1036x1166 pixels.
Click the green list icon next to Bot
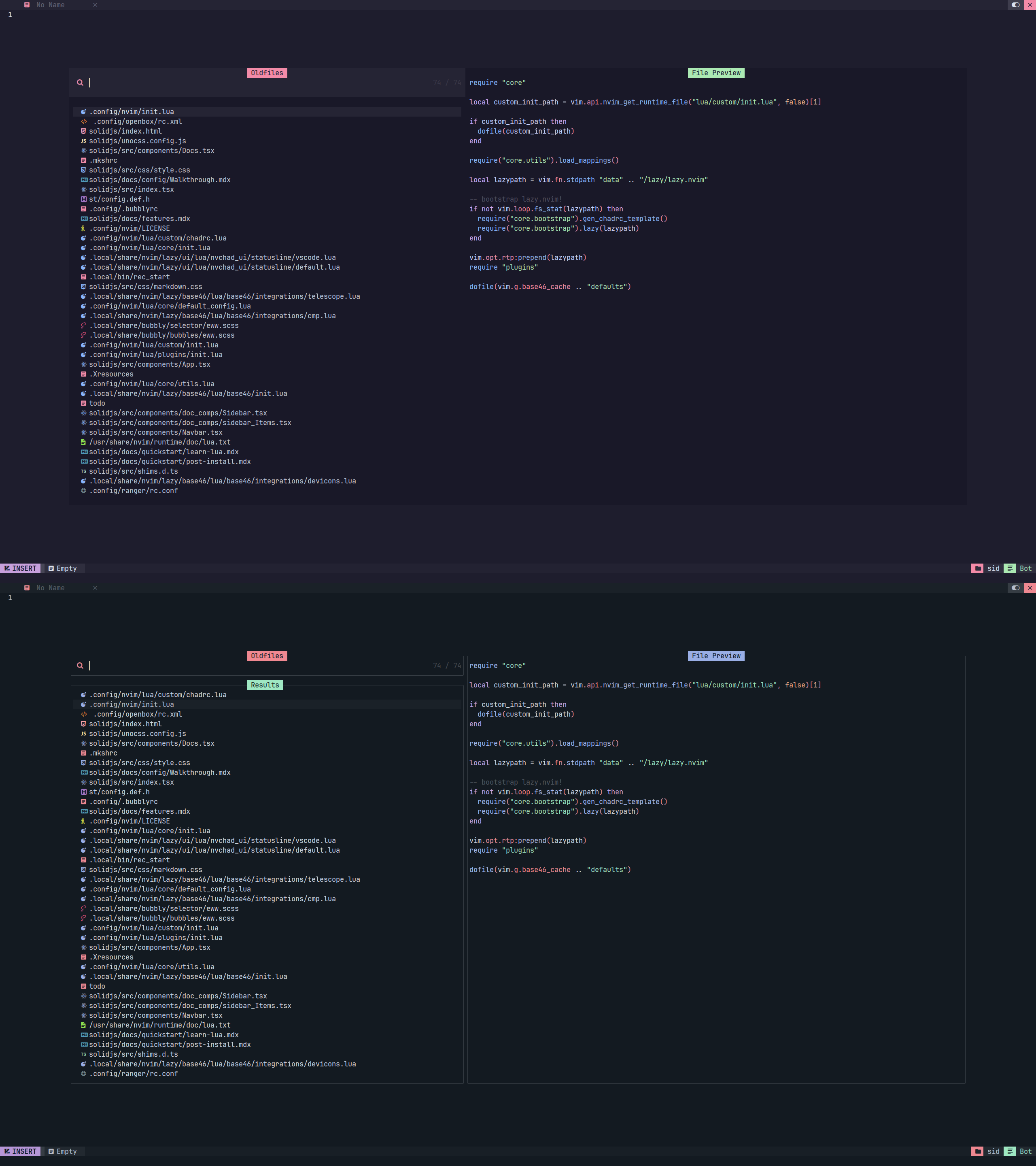pos(1009,568)
